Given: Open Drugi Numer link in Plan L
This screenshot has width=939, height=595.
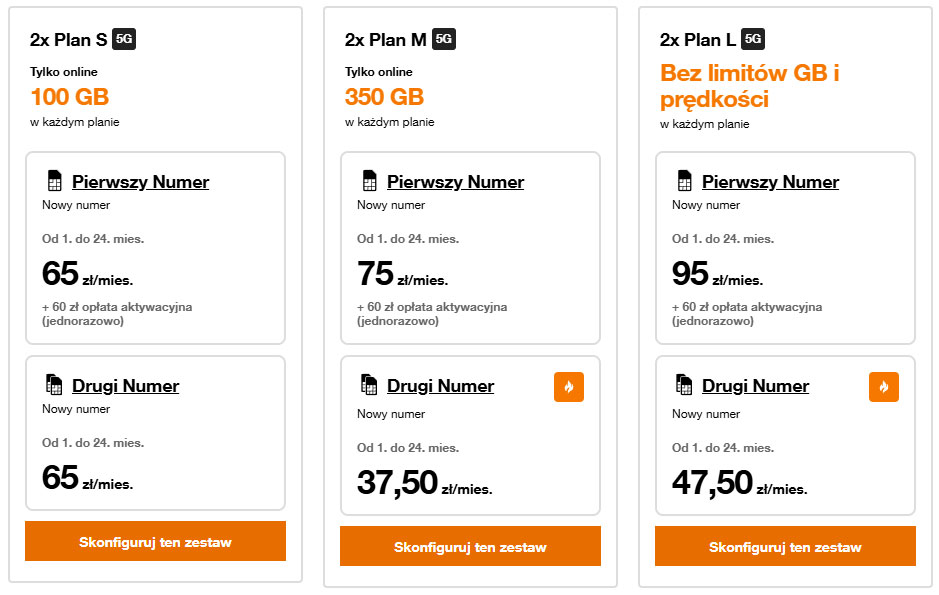Looking at the screenshot, I should coord(755,386).
